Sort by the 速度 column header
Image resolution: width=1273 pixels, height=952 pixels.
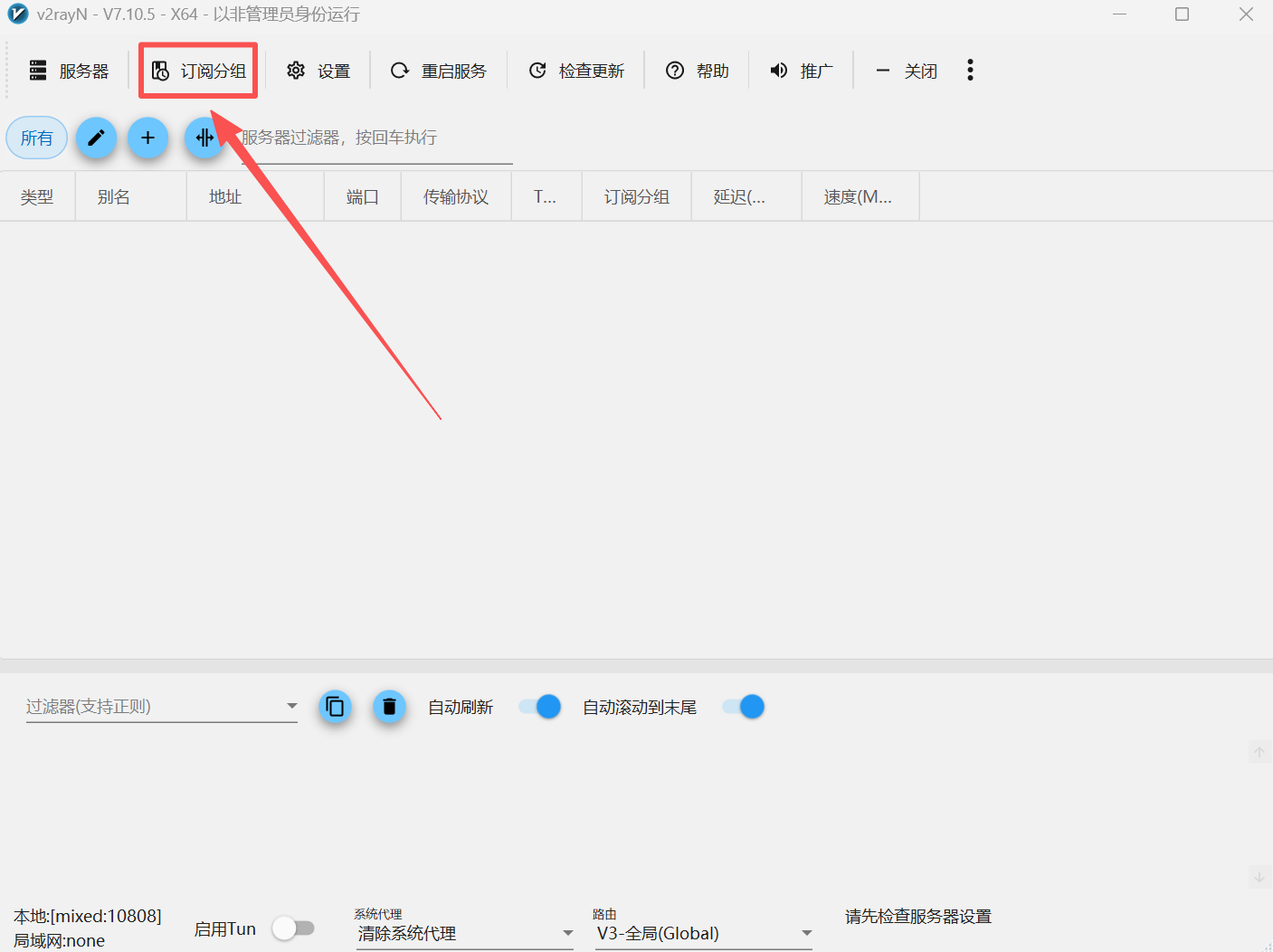(860, 196)
